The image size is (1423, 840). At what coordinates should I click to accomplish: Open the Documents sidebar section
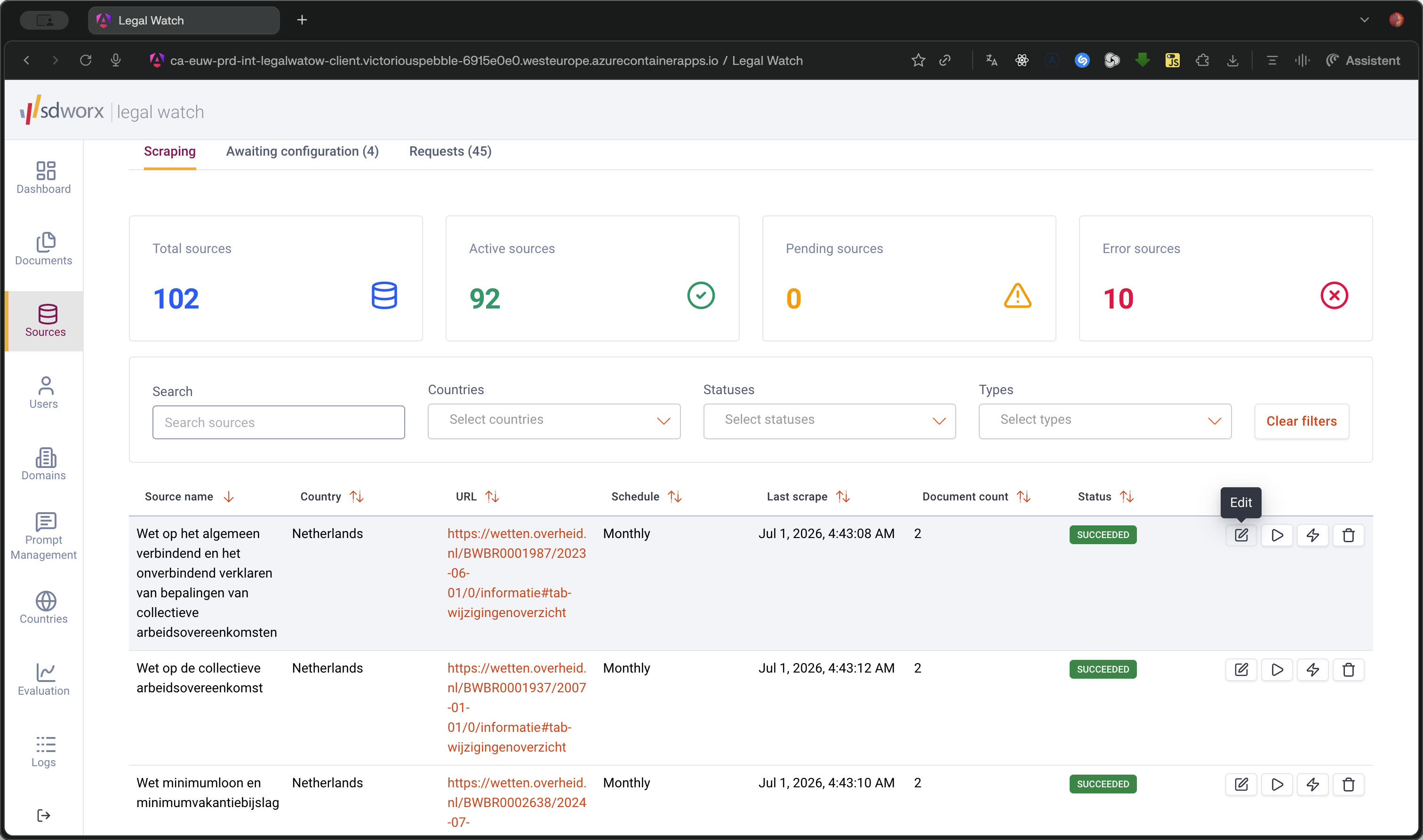(x=44, y=249)
